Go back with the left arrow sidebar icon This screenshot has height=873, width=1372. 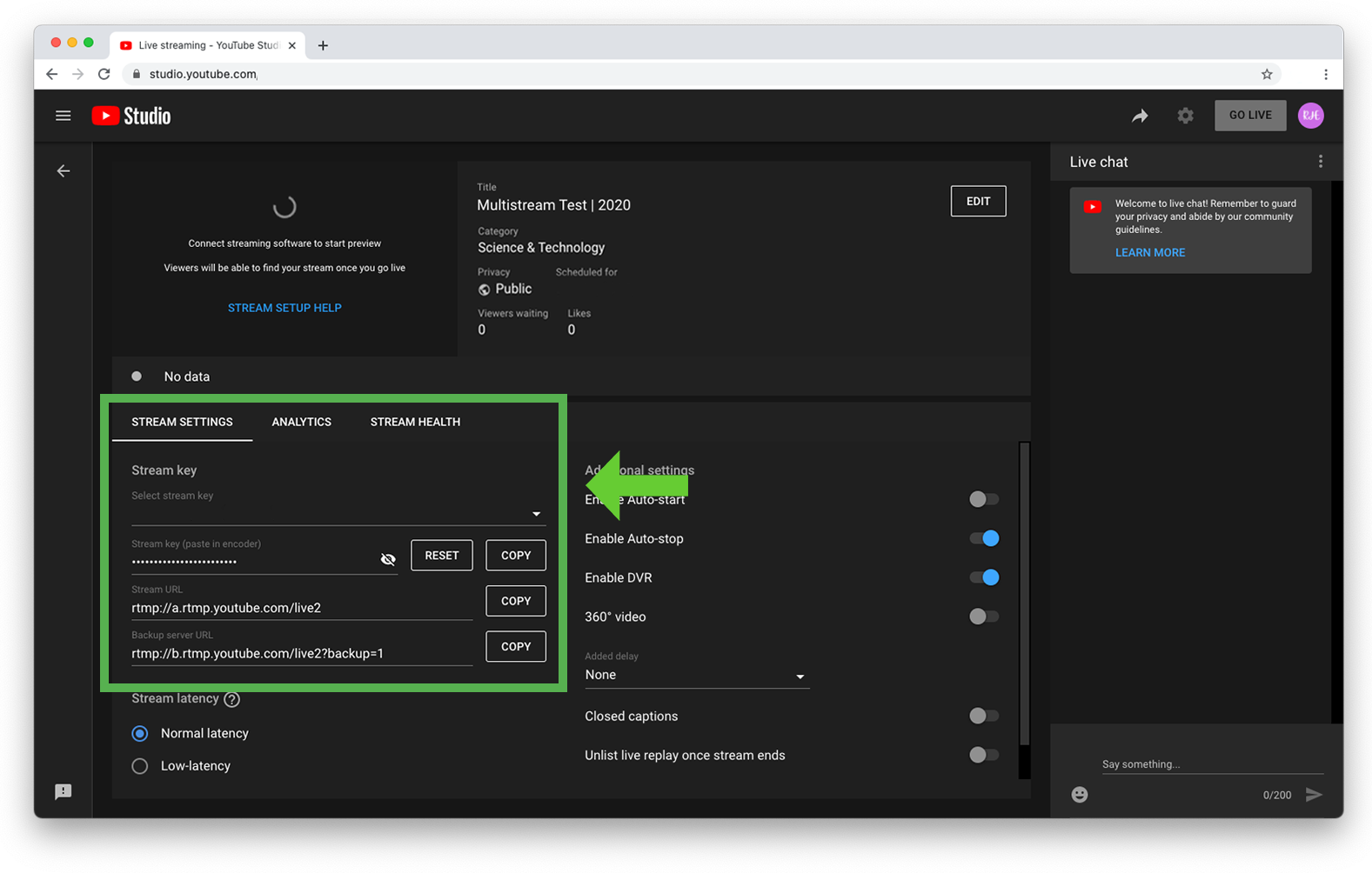[x=64, y=171]
